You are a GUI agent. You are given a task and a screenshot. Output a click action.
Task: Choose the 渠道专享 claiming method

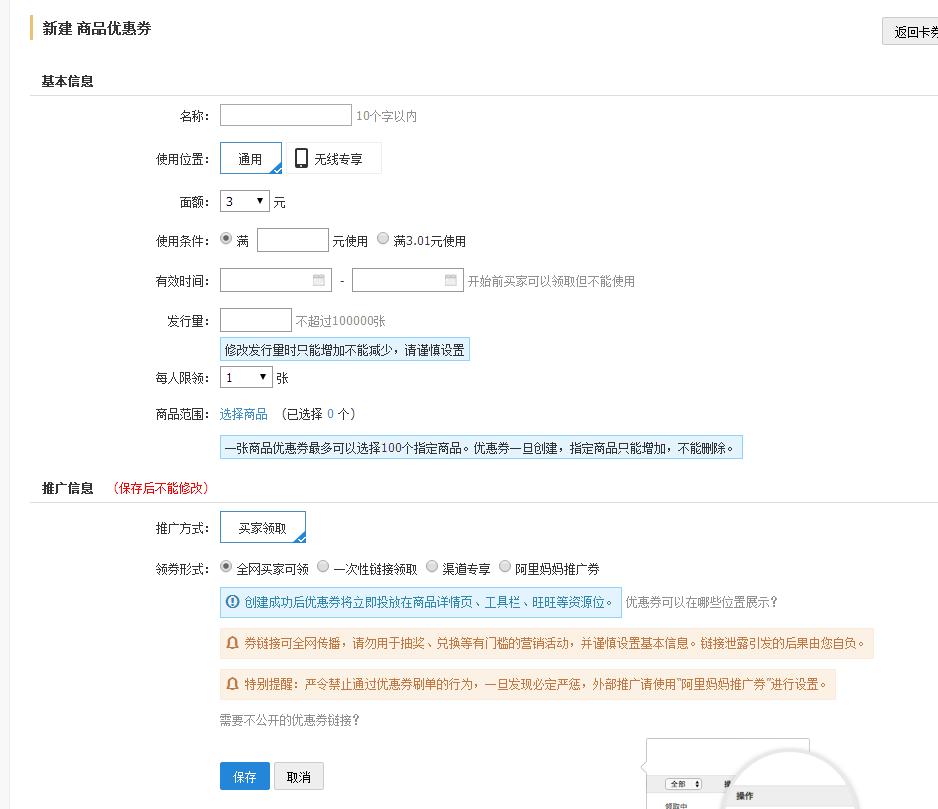[x=430, y=565]
